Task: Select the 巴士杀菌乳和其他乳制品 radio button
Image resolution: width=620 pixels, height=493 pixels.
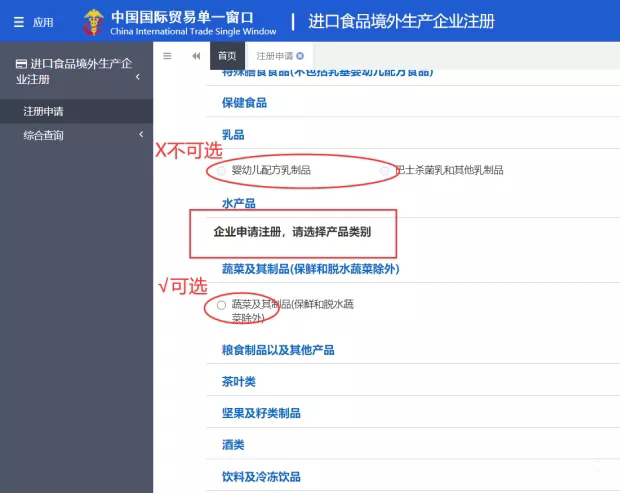Action: point(384,171)
